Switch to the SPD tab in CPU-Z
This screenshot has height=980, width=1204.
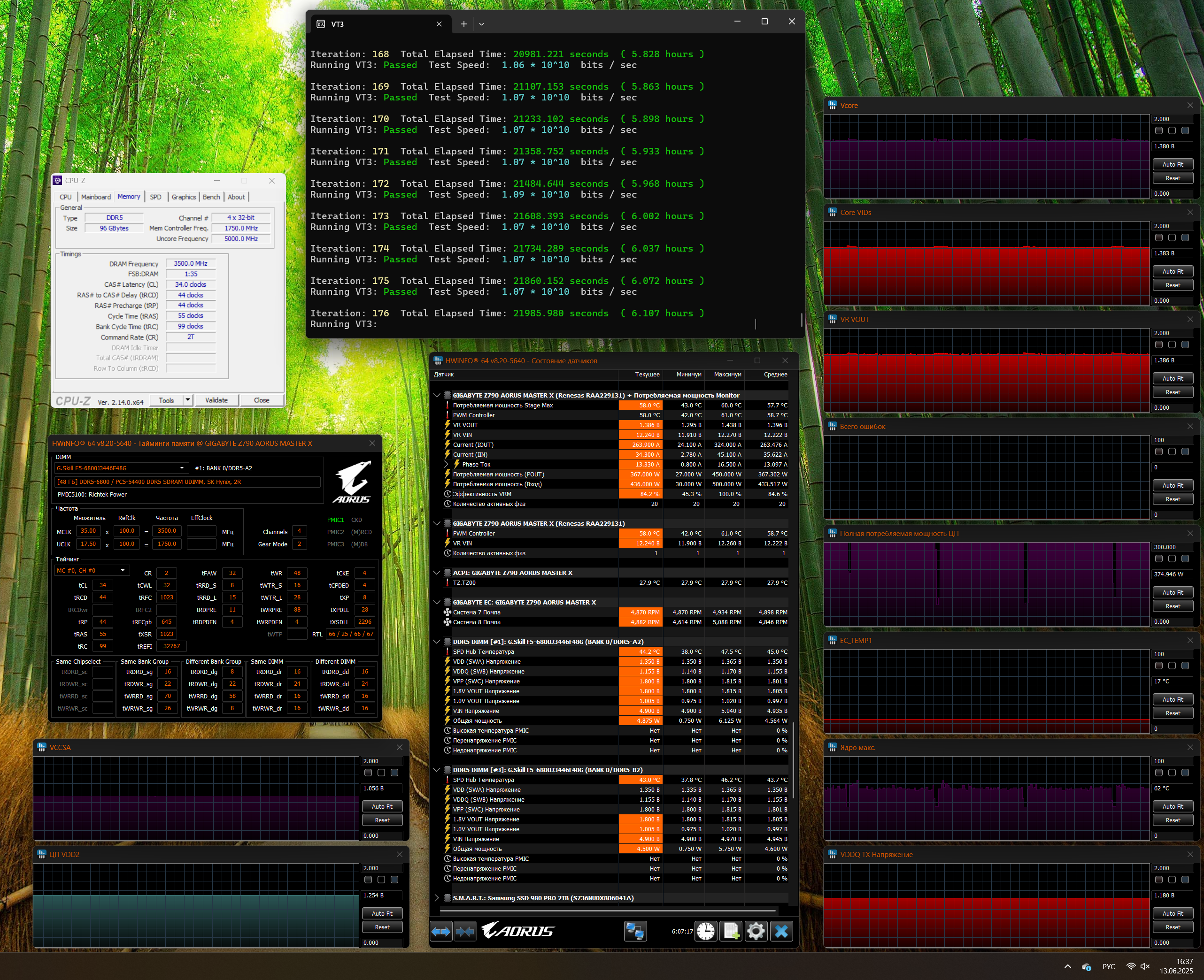click(155, 197)
